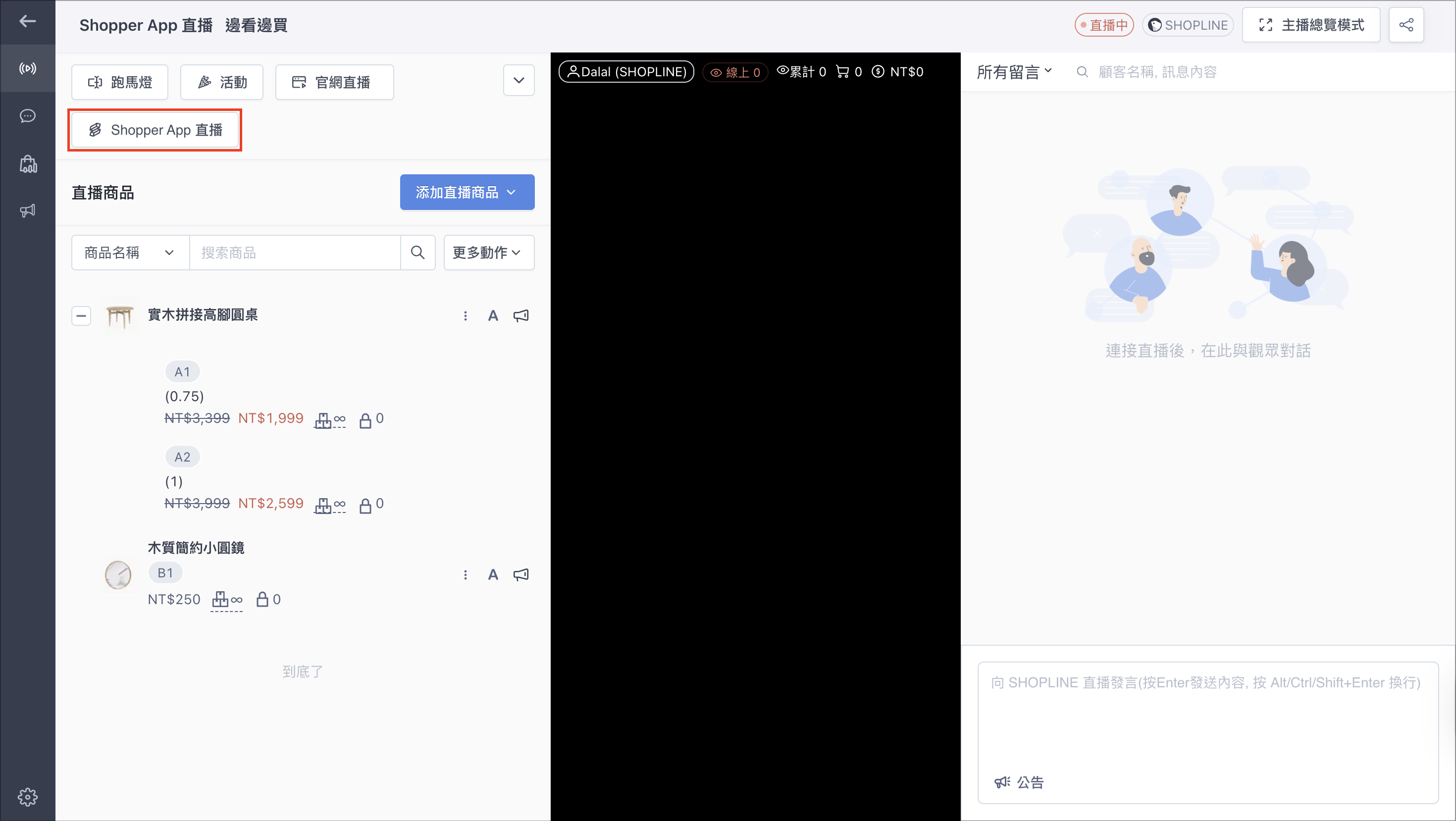1456x821 pixels.
Task: Select the Shopper App 直播 button
Action: pyautogui.click(x=155, y=130)
